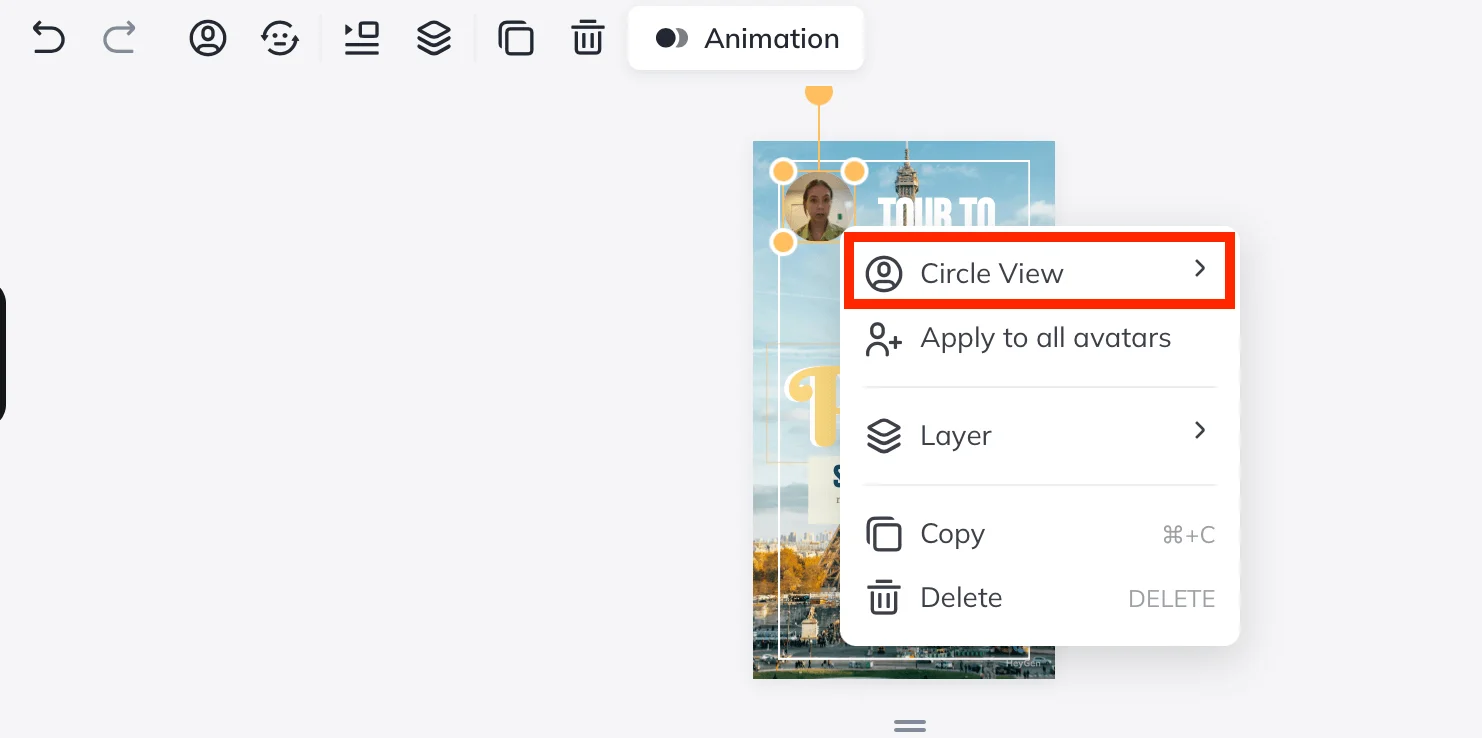Choose Apply to all avatars
This screenshot has width=1482, height=738.
point(1044,339)
